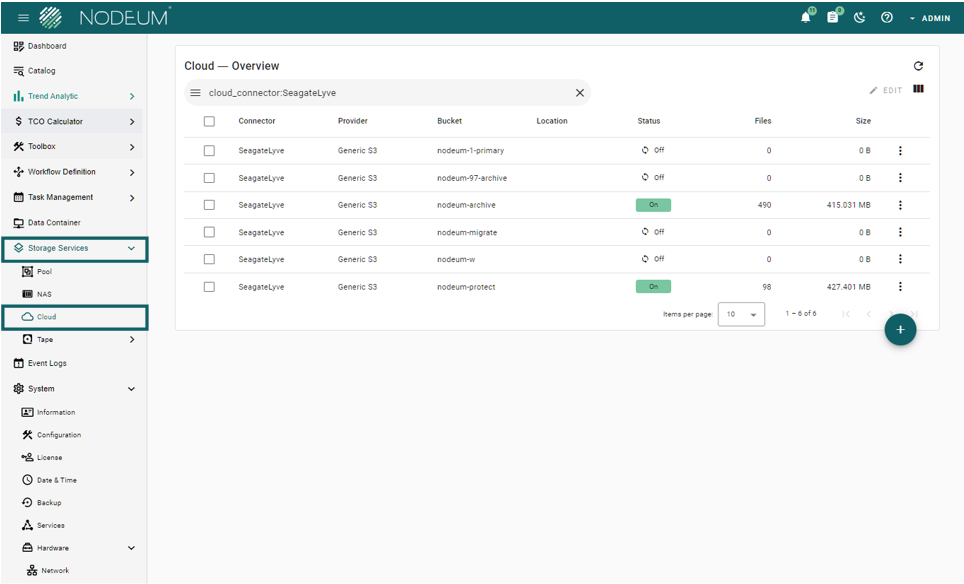
Task: Expand the Trend Analytic submenu
Action: point(132,97)
